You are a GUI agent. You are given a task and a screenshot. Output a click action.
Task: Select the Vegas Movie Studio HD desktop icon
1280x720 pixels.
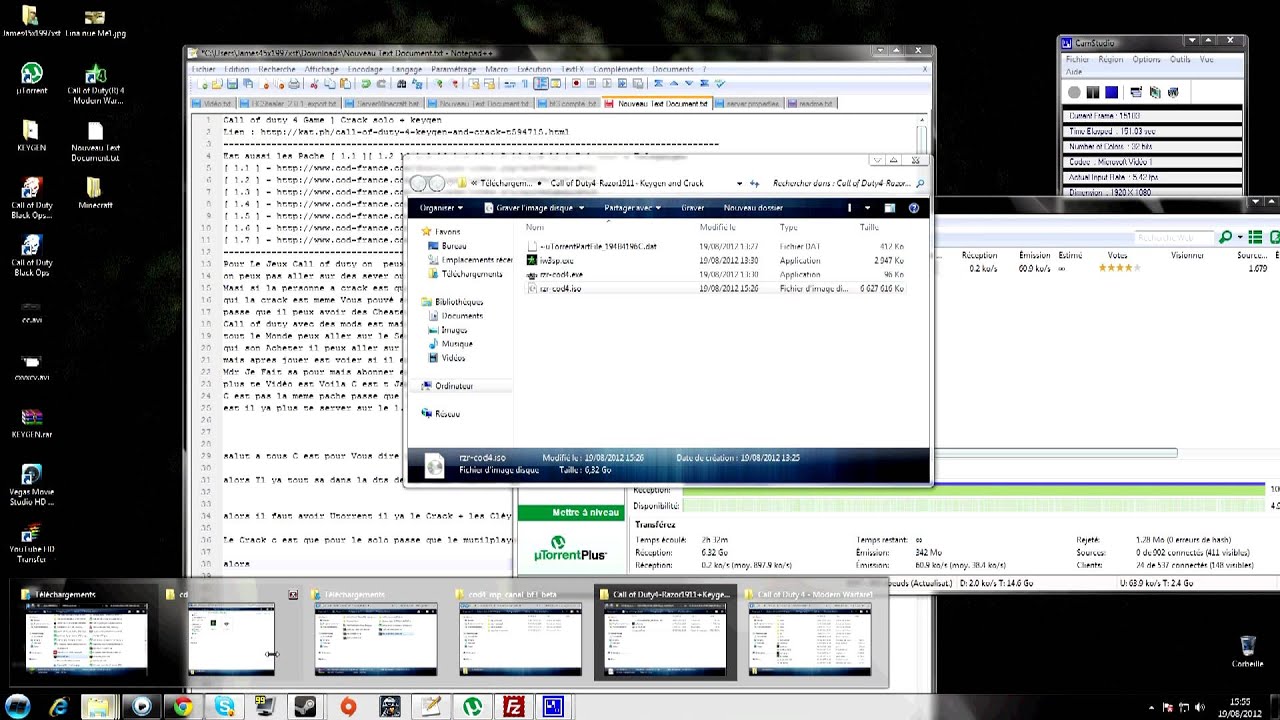coord(32,485)
